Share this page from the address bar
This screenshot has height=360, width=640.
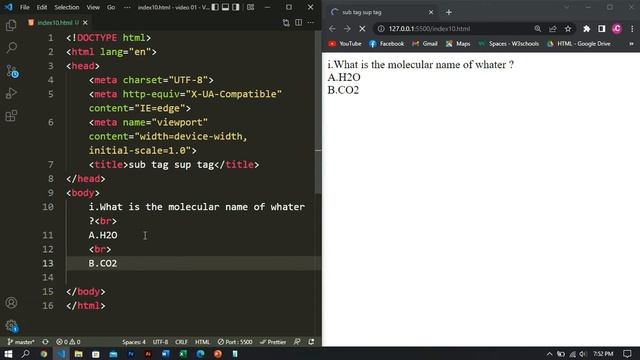tap(553, 29)
